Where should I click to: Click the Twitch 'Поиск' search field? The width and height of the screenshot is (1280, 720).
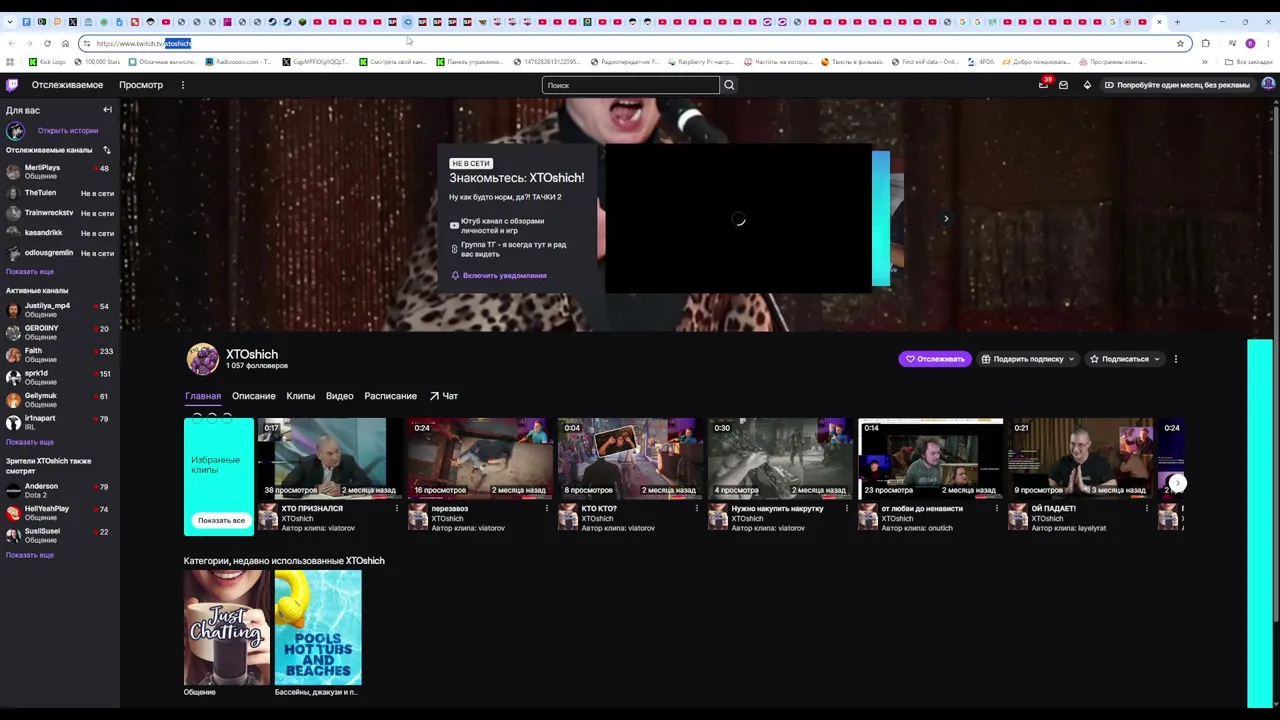coord(631,85)
